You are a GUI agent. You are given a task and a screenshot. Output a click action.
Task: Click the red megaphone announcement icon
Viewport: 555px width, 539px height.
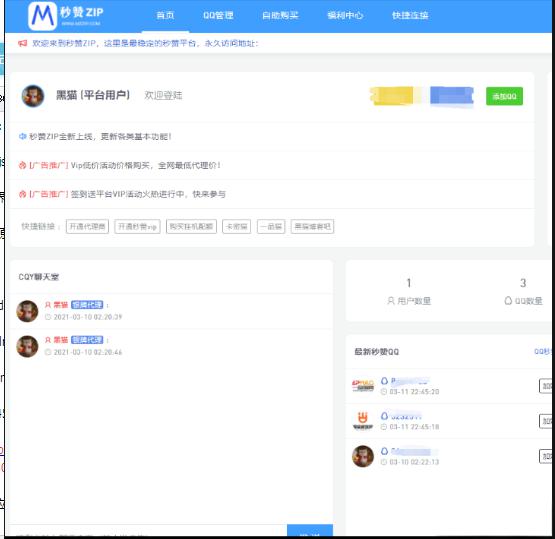coord(22,44)
